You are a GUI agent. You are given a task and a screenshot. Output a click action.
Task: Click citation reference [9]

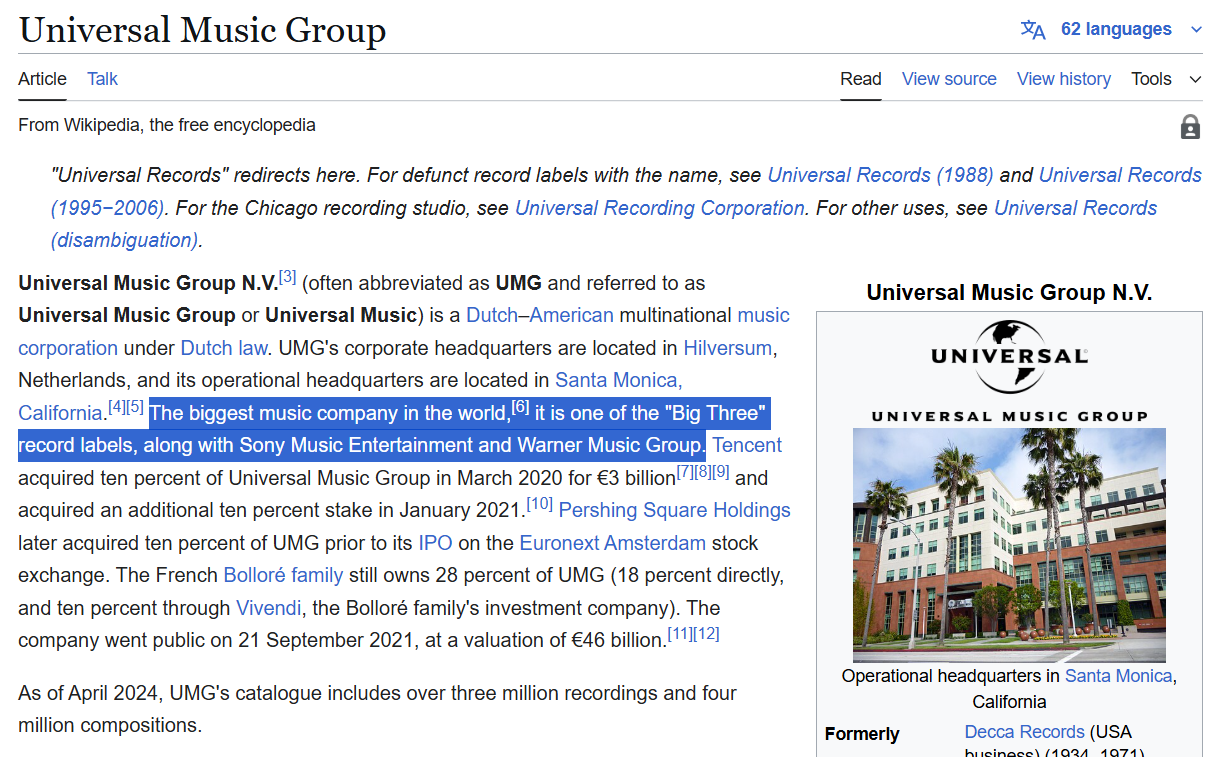pyautogui.click(x=721, y=472)
